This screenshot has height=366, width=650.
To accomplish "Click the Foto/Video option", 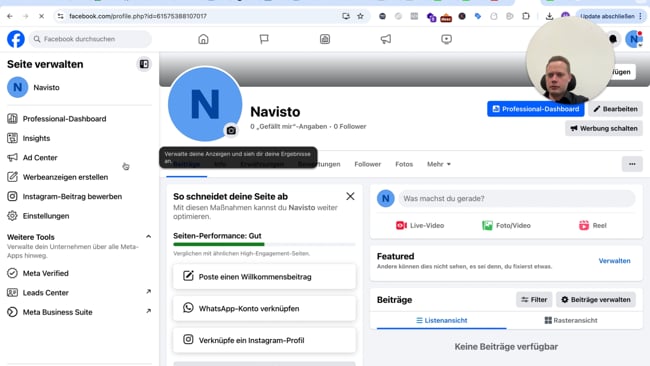I will tap(506, 225).
